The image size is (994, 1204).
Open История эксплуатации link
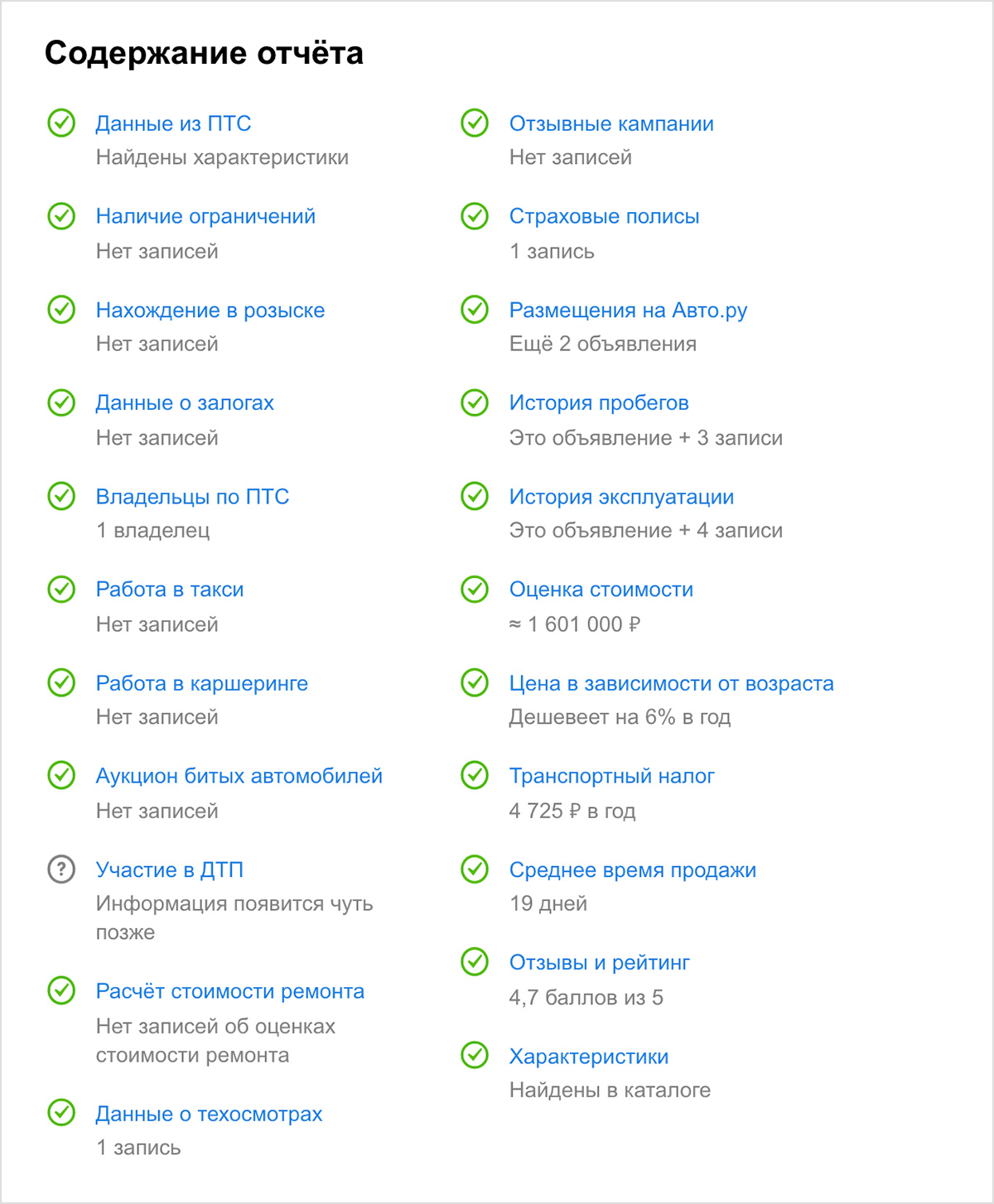(621, 497)
